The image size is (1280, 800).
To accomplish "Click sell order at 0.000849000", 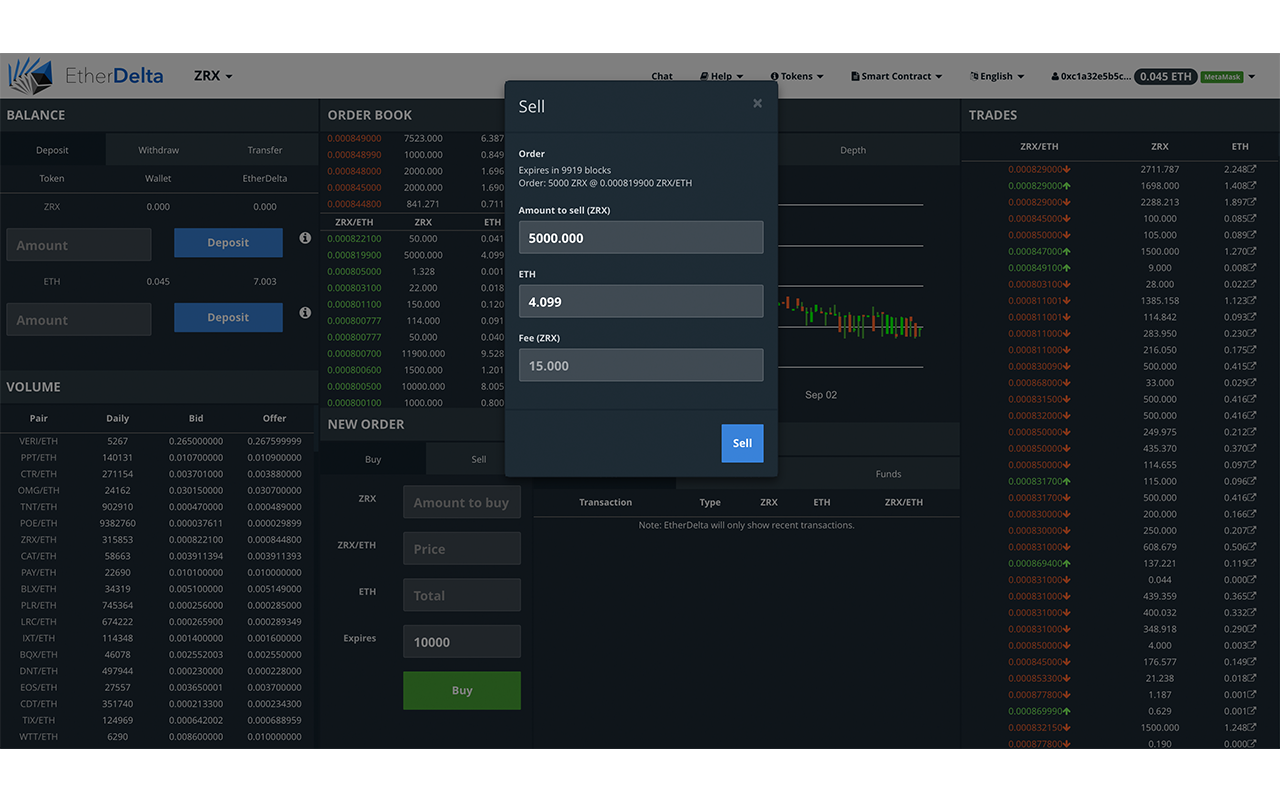I will (354, 138).
